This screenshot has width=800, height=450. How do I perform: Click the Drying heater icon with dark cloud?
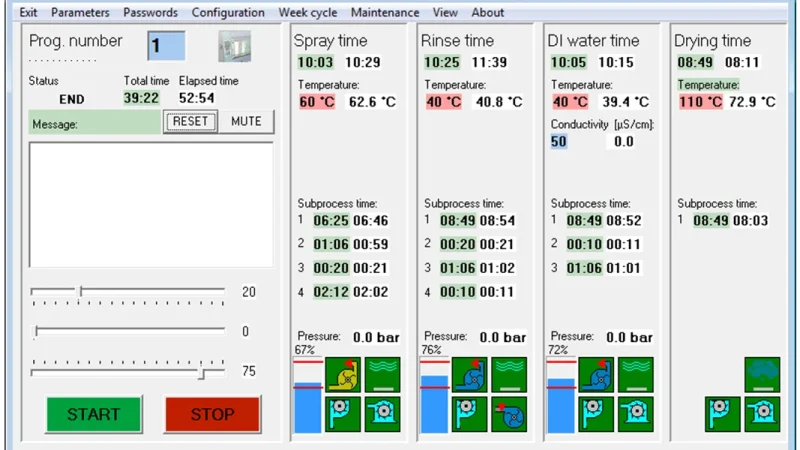pyautogui.click(x=762, y=374)
